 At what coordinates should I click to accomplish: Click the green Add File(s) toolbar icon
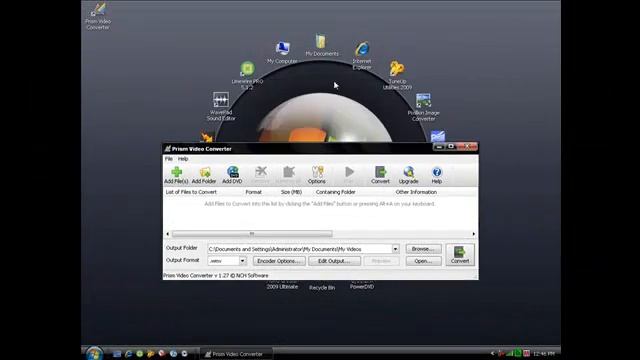coord(176,175)
